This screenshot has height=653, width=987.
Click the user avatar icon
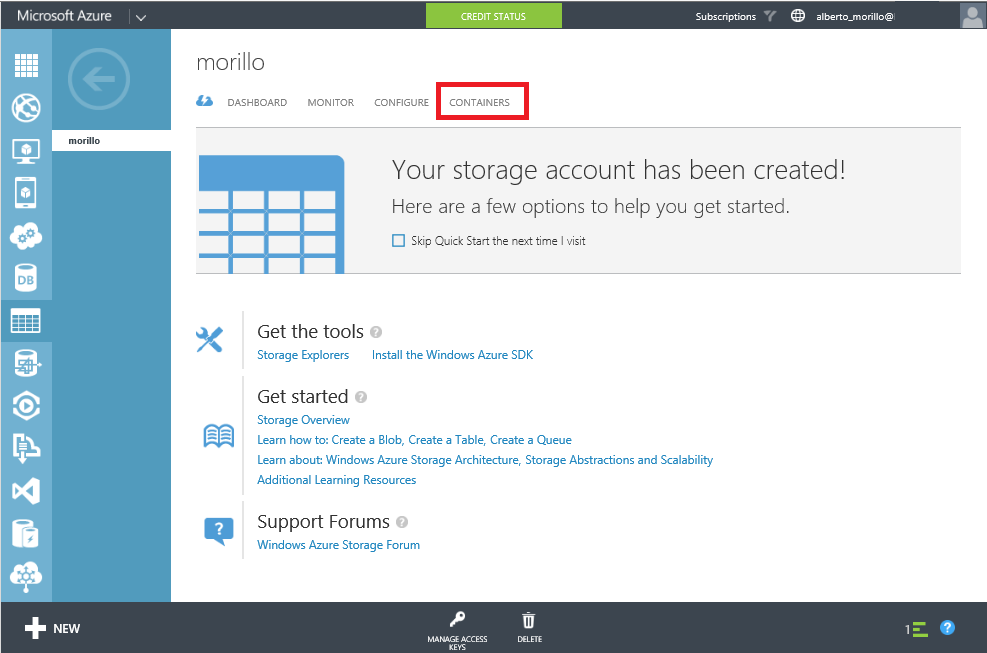973,16
